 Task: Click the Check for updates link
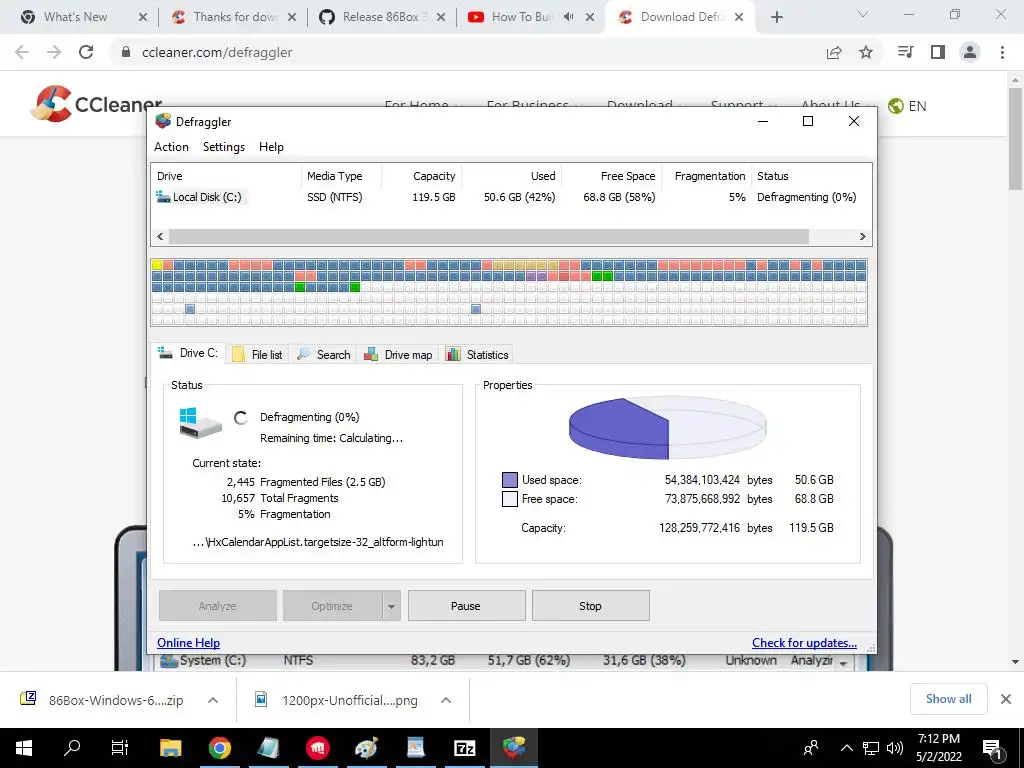pyautogui.click(x=804, y=643)
